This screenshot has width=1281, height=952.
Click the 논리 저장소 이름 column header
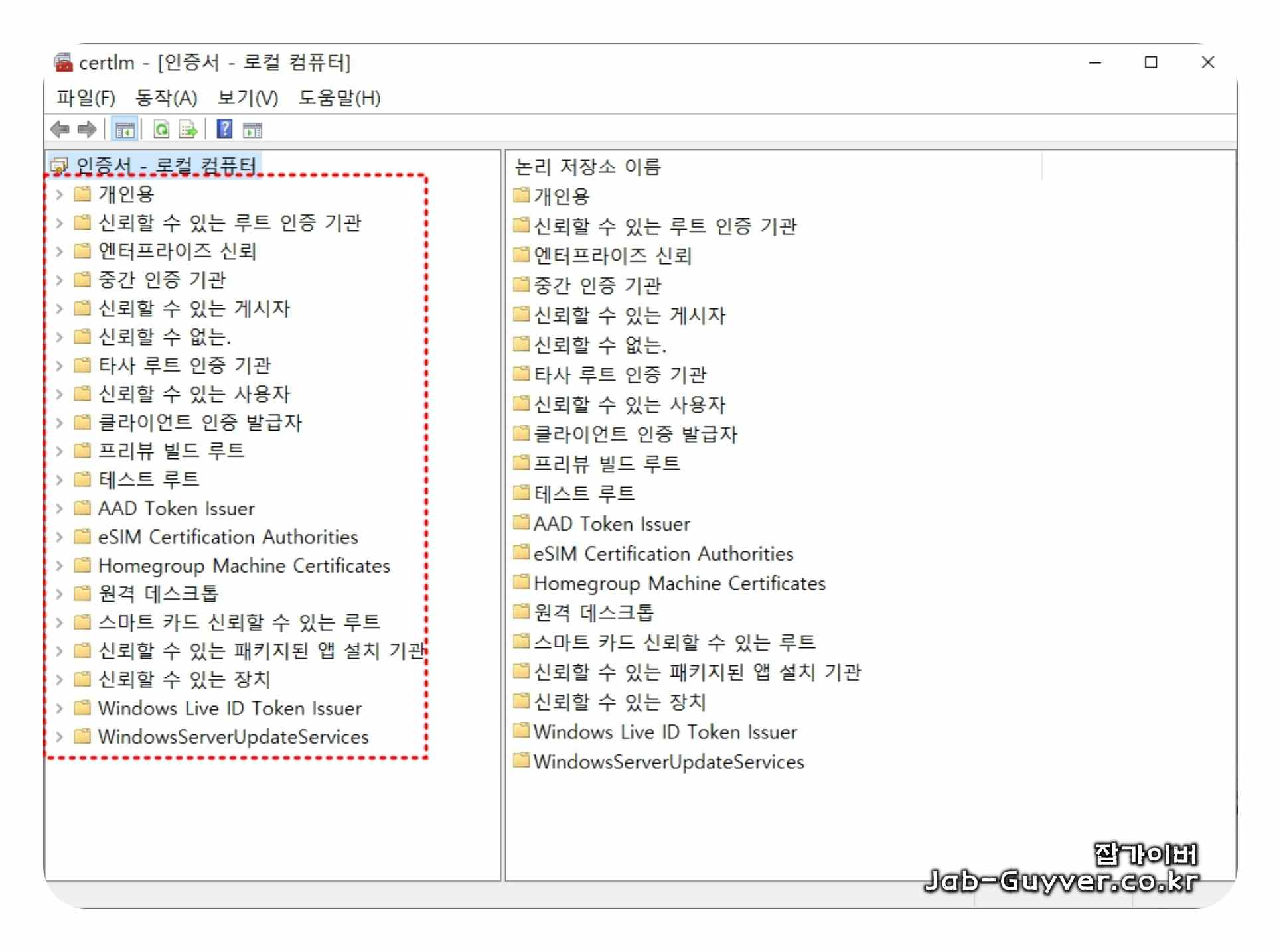tap(588, 167)
